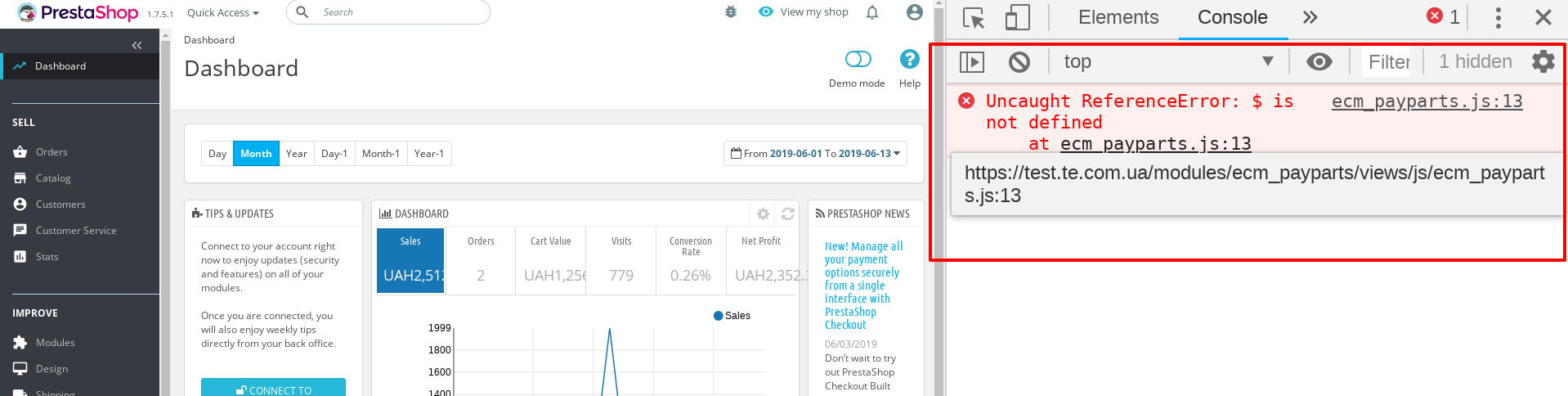Select the Day period button
This screenshot has width=1568, height=396.
point(217,154)
